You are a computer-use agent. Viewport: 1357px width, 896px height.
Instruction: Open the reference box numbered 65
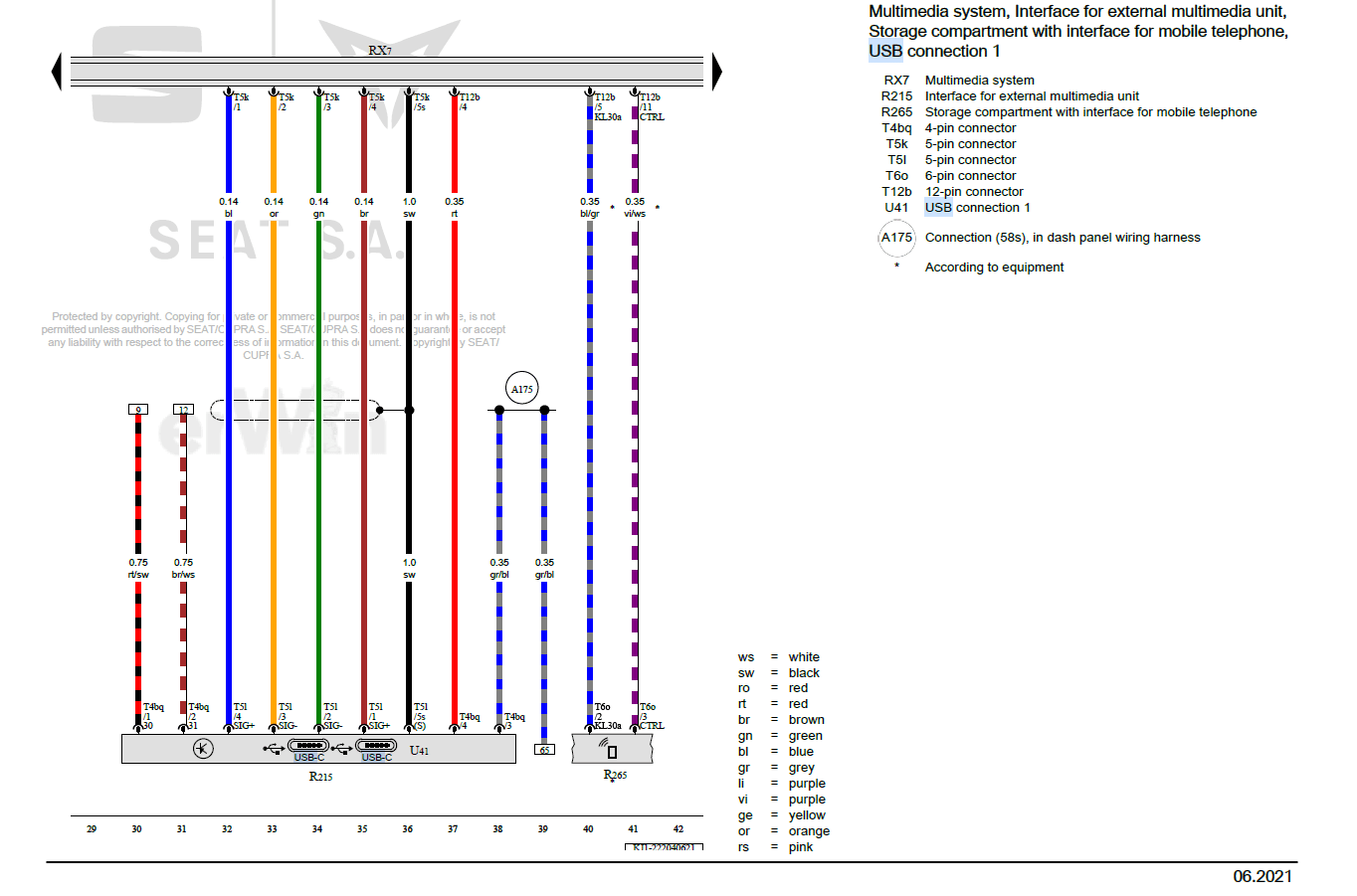point(544,750)
